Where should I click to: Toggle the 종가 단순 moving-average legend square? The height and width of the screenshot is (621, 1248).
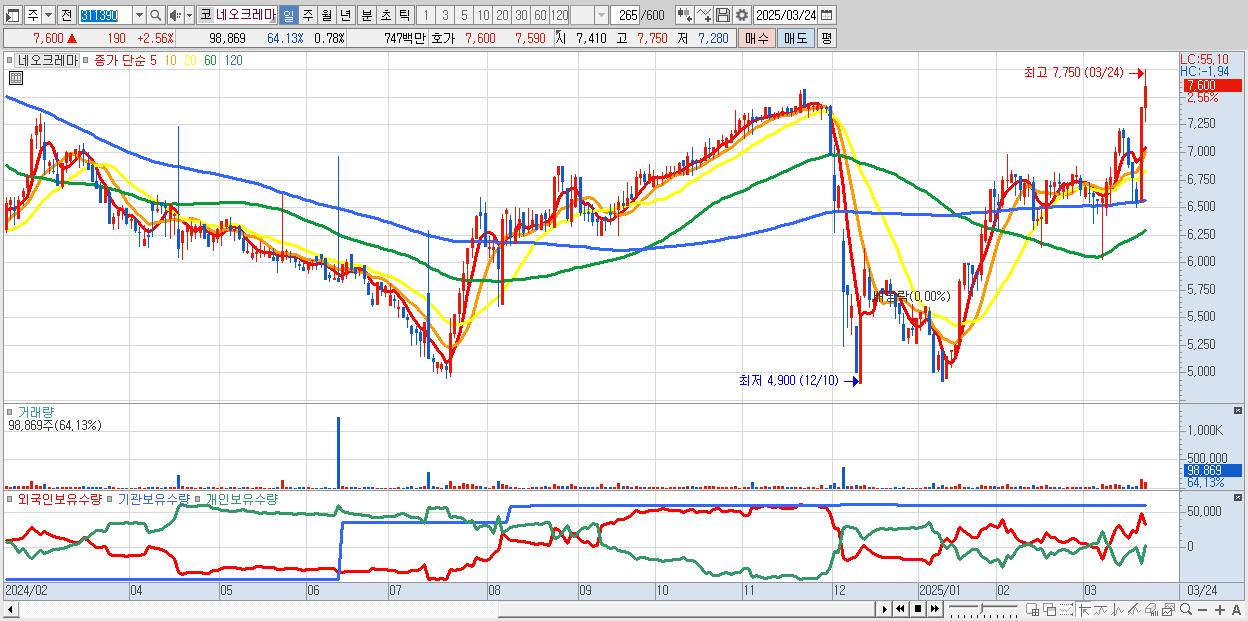point(87,60)
